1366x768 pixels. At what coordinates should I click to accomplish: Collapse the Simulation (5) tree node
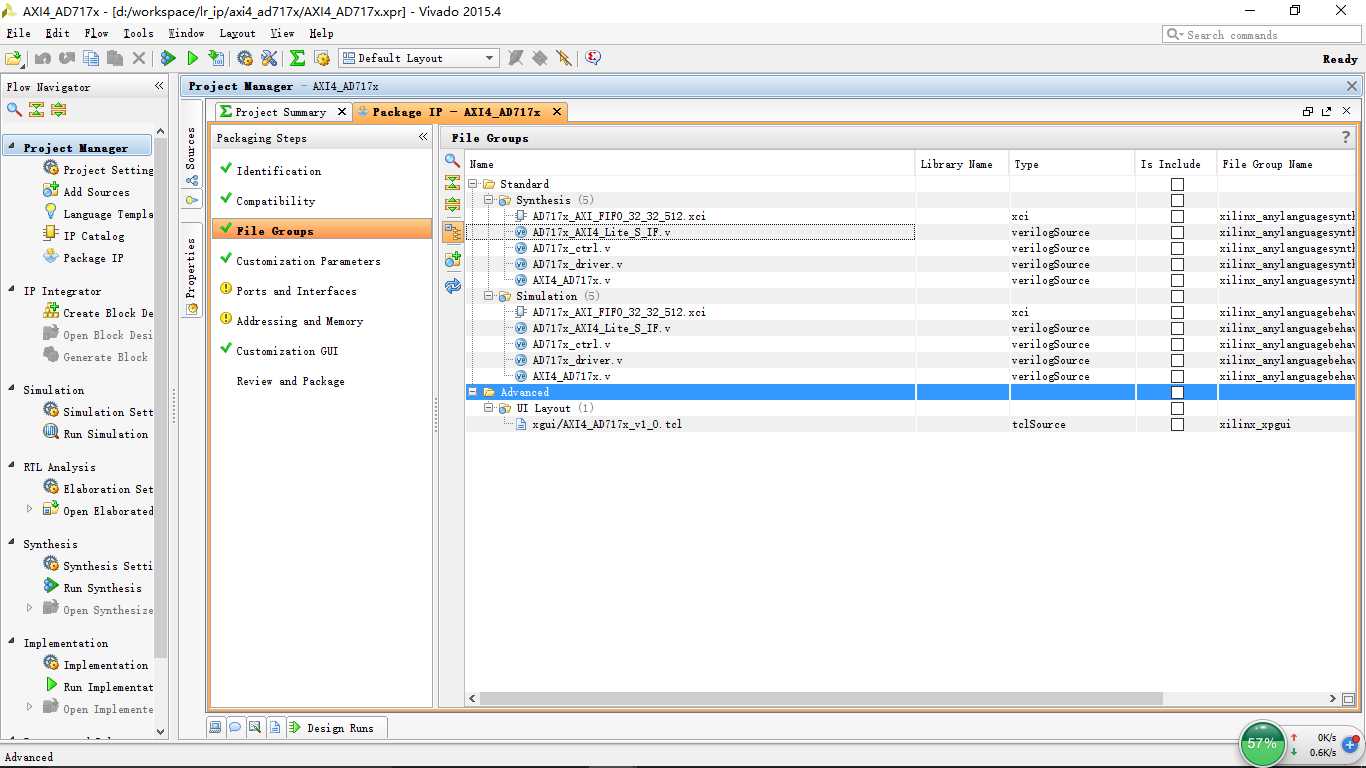pos(489,296)
